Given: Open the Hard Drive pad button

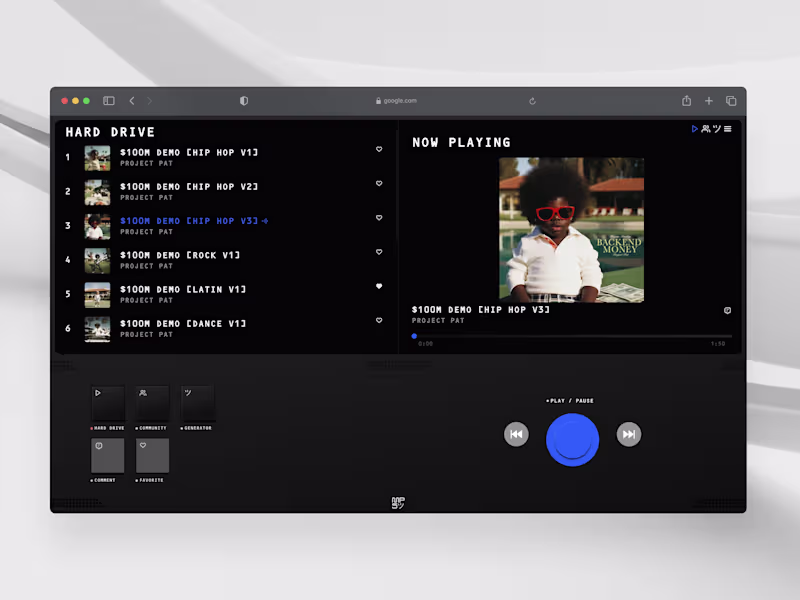Looking at the screenshot, I should coord(108,403).
